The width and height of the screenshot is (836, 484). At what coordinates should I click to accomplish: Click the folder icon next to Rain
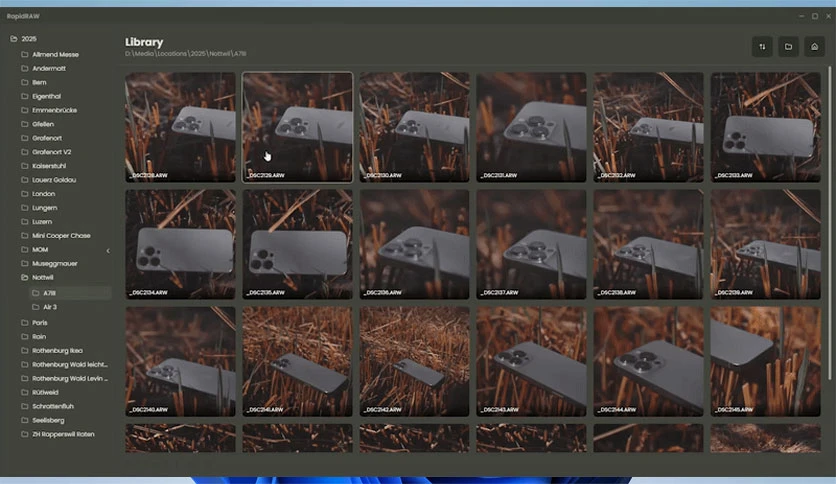[x=25, y=336]
